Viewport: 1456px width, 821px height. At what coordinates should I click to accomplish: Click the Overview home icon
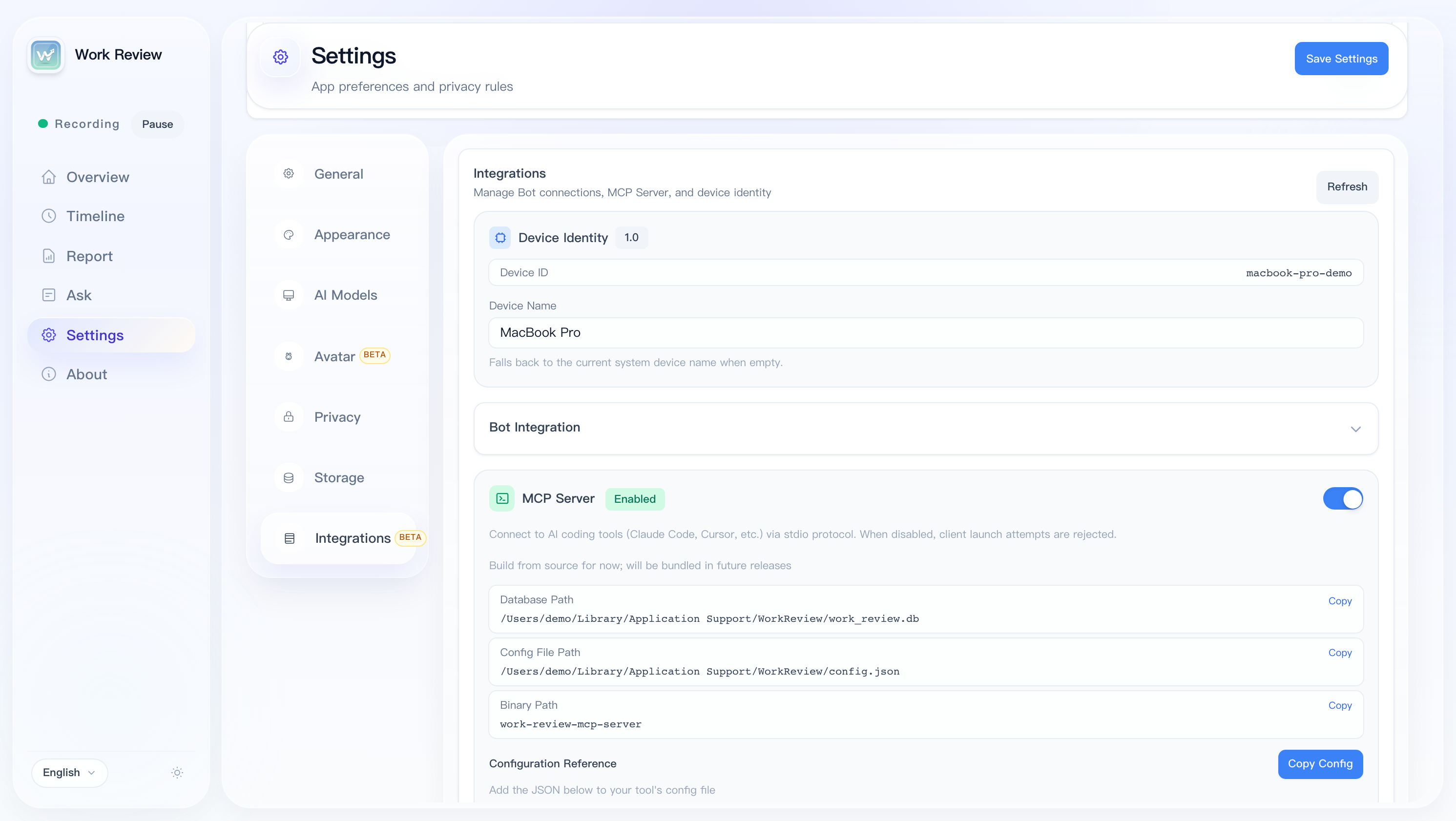coord(49,177)
